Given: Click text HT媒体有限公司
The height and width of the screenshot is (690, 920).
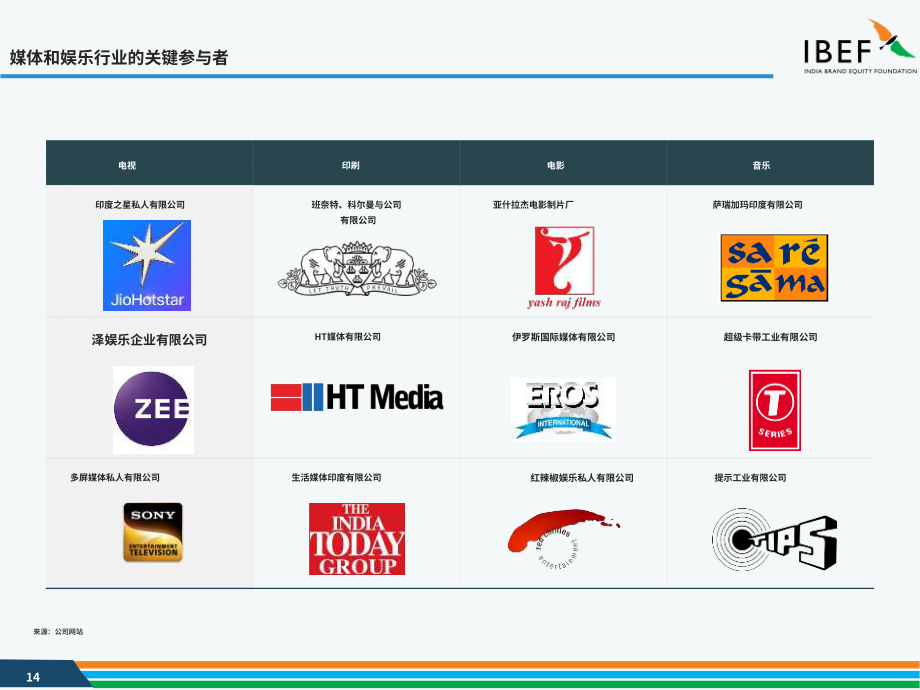Looking at the screenshot, I should tap(347, 337).
